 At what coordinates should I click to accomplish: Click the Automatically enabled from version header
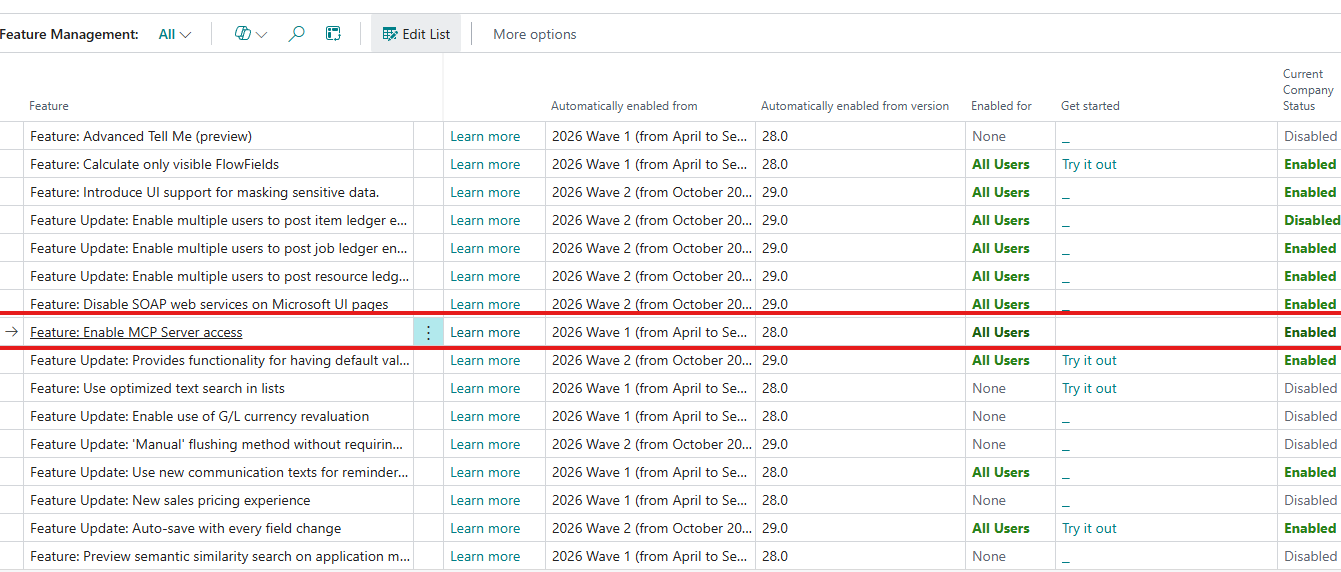(x=854, y=106)
